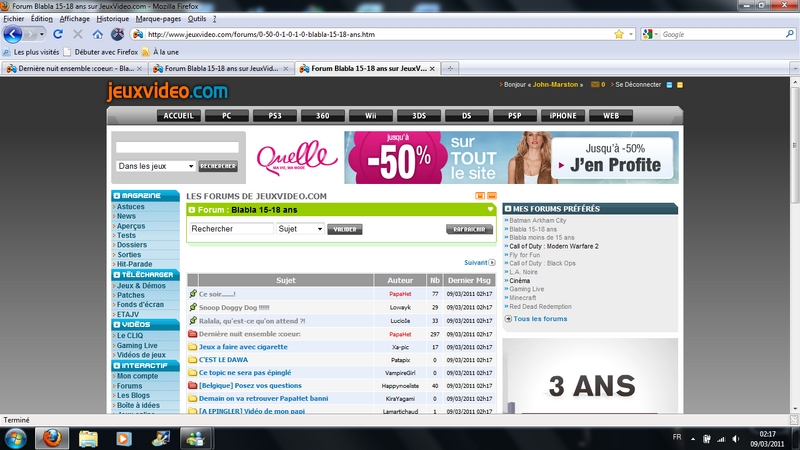Stop loading with the X icon
The image size is (800, 450).
[x=78, y=34]
